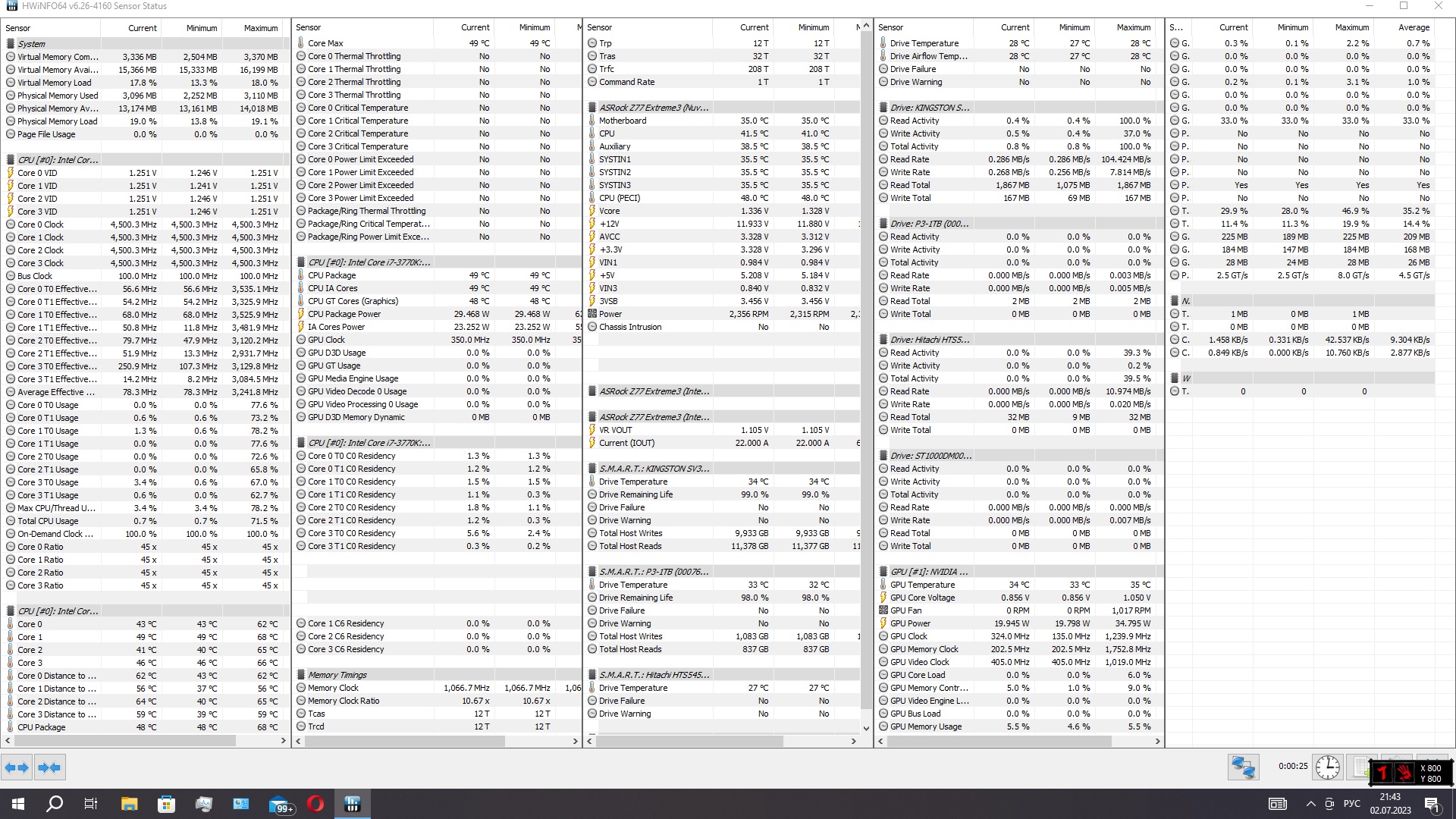Show hidden system tray icons chevron
The width and height of the screenshot is (1456, 819).
pos(1310,804)
